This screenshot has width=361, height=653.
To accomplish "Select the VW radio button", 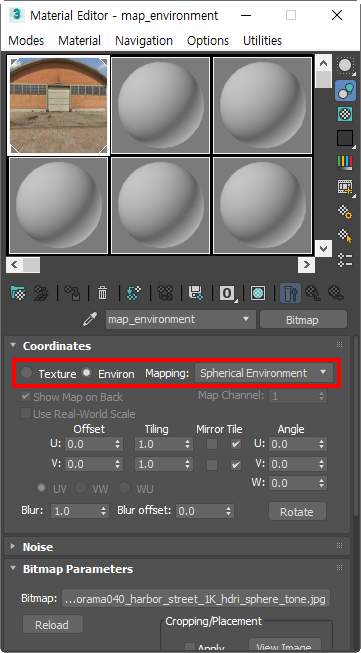I will point(80,488).
